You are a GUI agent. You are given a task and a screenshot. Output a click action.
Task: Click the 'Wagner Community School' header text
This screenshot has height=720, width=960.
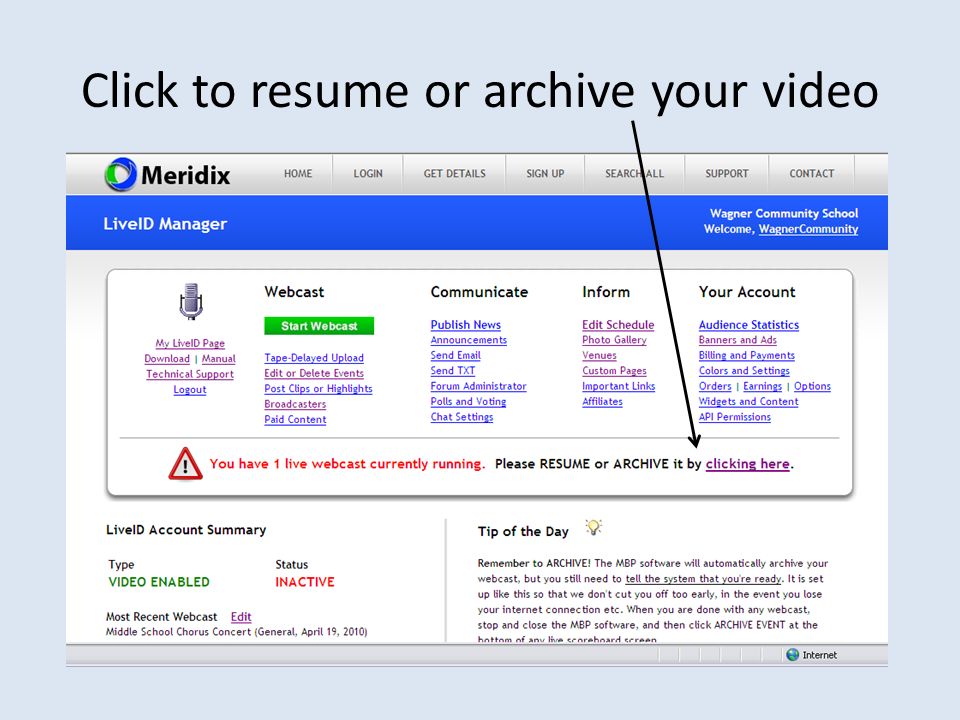point(784,213)
